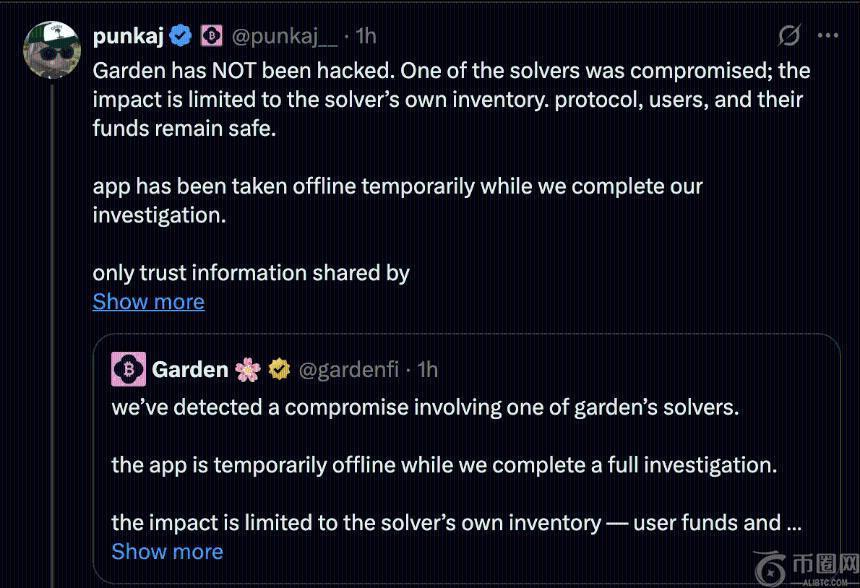Click the pink affiliation badge next to punkaj
The image size is (860, 588).
pos(210,36)
